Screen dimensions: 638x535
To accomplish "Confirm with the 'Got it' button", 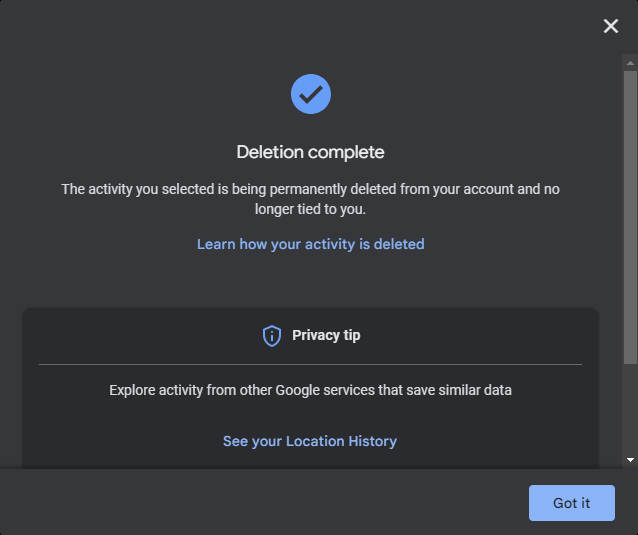I will (x=572, y=503).
